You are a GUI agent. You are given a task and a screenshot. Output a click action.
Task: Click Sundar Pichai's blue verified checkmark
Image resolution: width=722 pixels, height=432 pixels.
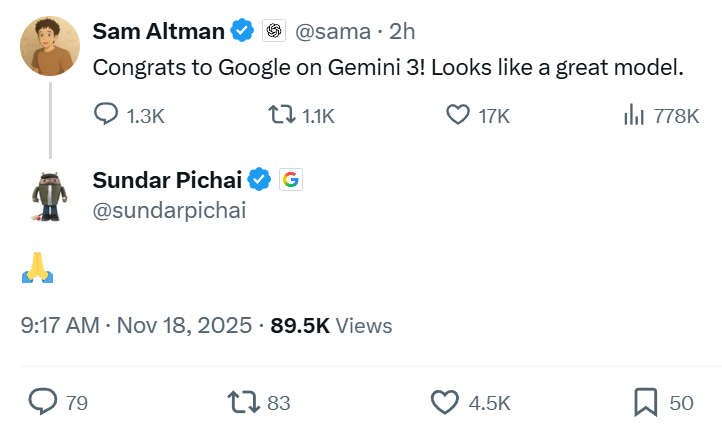coord(260,180)
